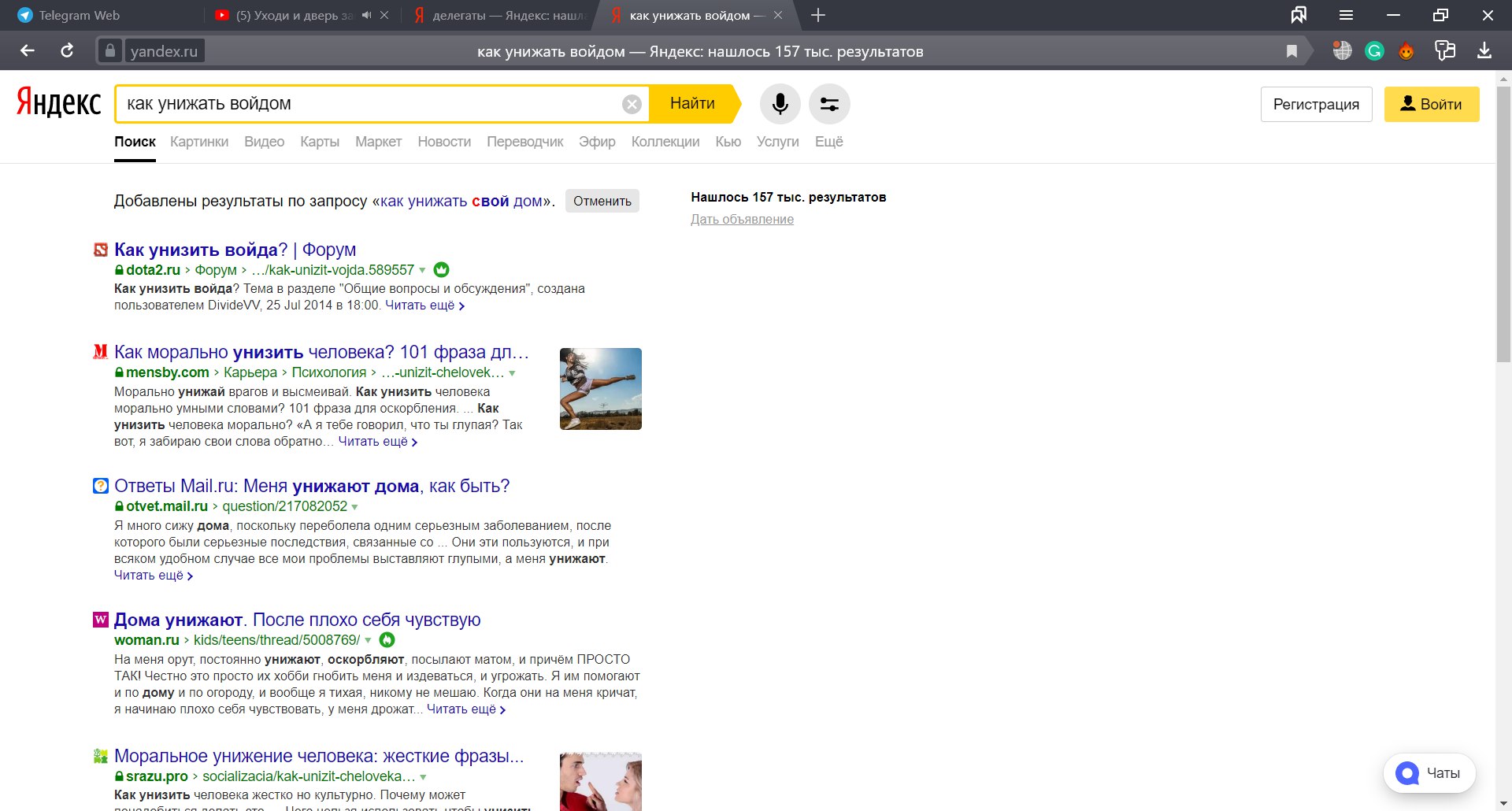This screenshot has height=811, width=1512.
Task: Switch to the делегаты Yandex tab
Action: coord(500,15)
